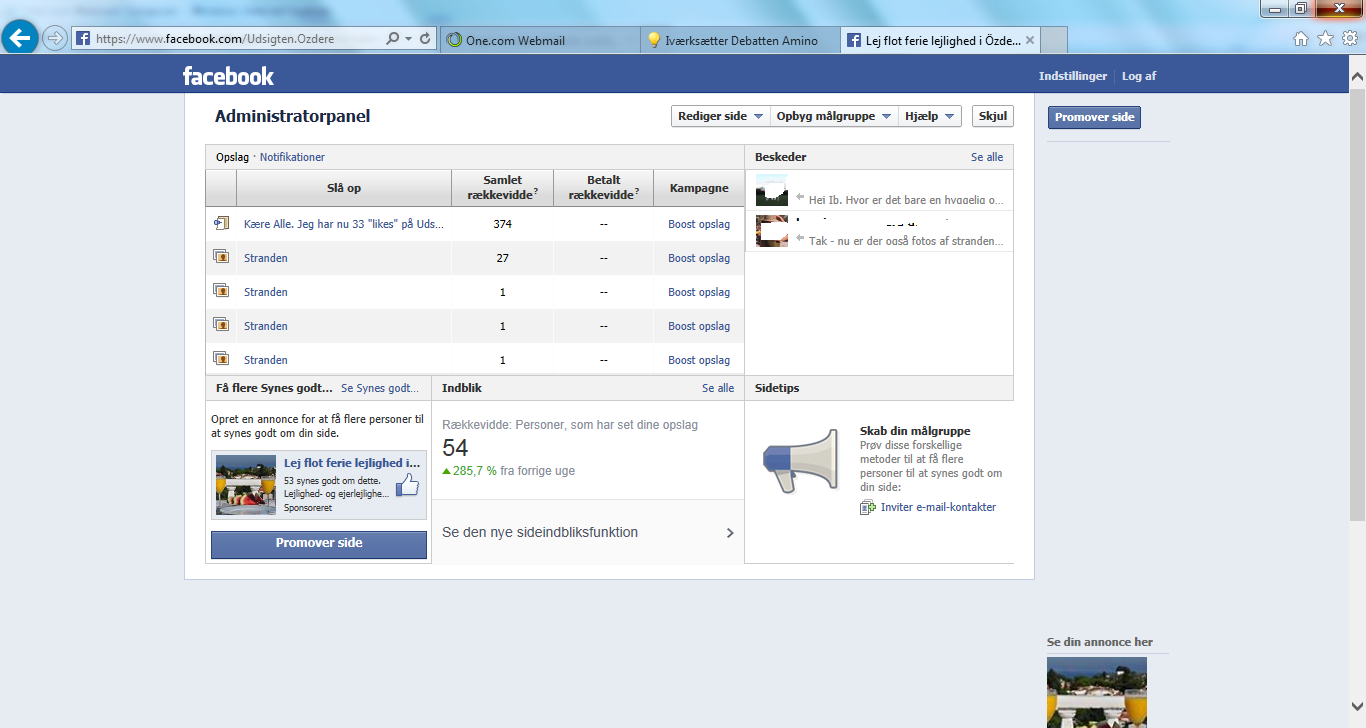Open browser tools gear icon
The width and height of the screenshot is (1366, 728).
point(1349,39)
